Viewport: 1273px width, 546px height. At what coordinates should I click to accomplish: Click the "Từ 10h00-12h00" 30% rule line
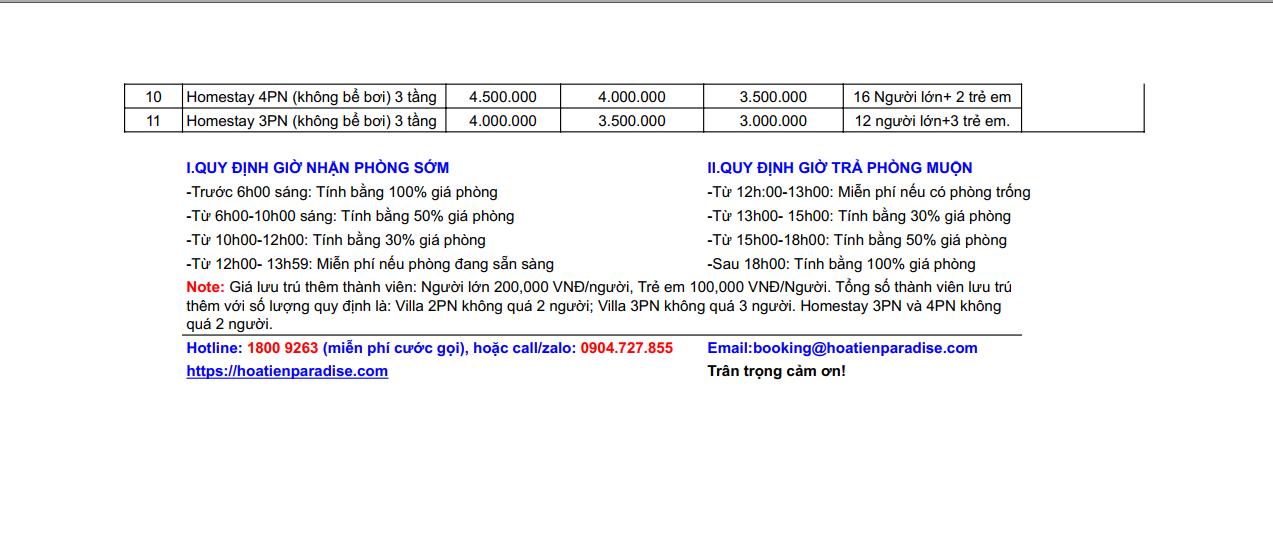[x=335, y=240]
